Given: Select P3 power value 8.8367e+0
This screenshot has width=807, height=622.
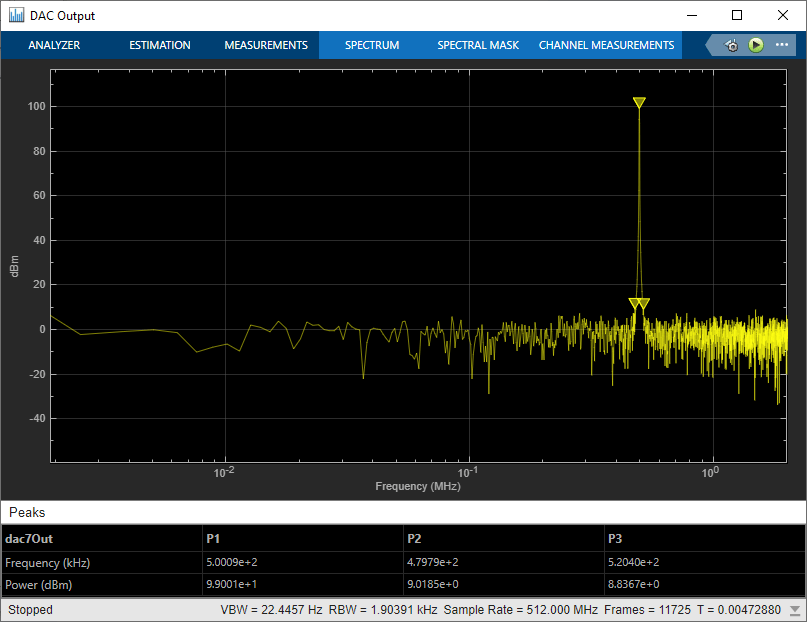Looking at the screenshot, I should pos(634,584).
